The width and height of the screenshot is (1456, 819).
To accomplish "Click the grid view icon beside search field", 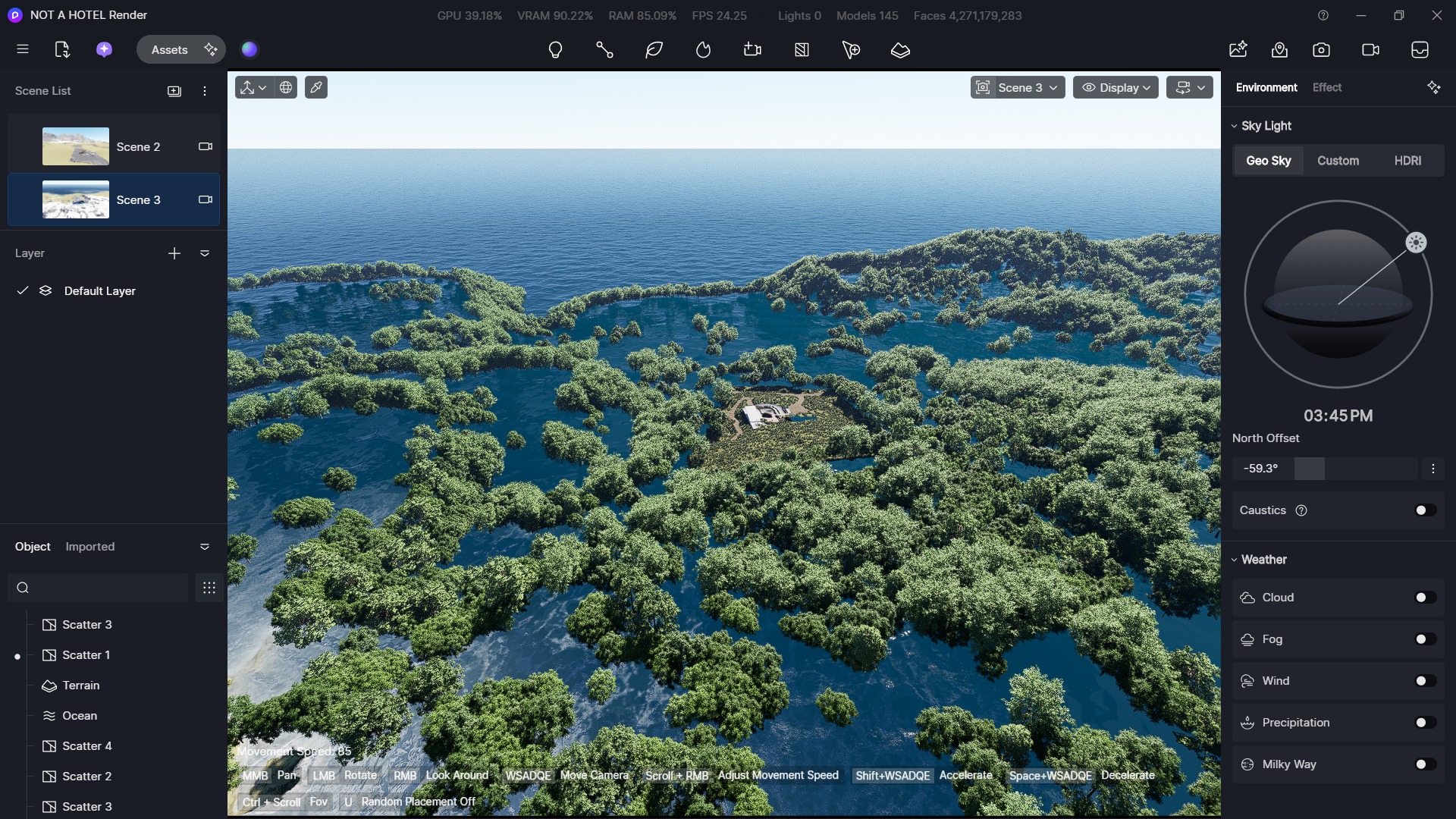I will [x=209, y=588].
